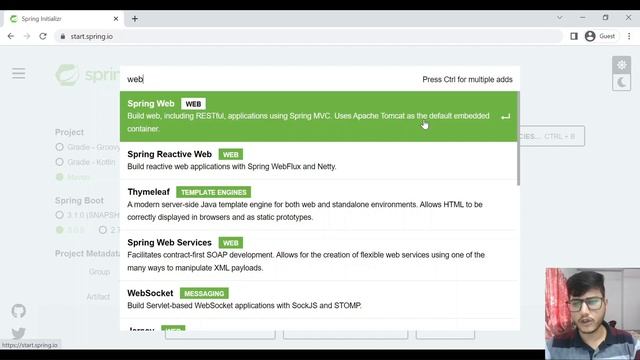Screen dimensions: 640x360
Task: Open the Chrome three-dot menu
Action: point(629,36)
